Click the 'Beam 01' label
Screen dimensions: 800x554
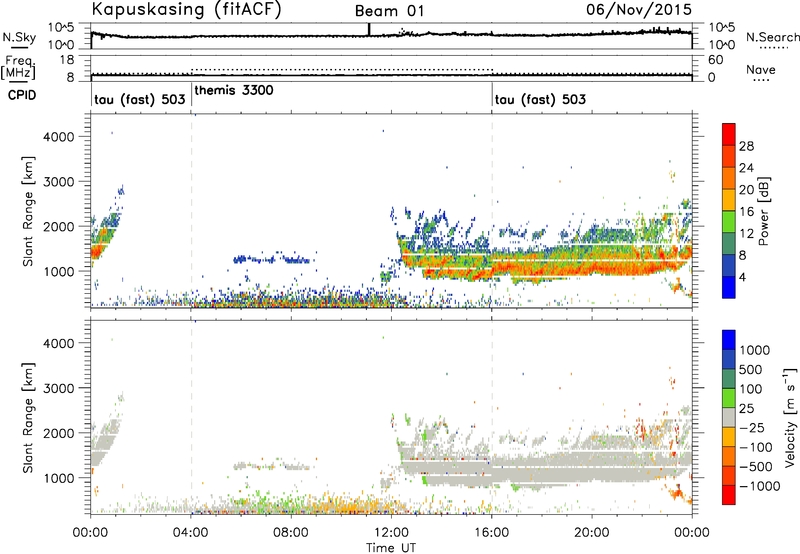[389, 11]
